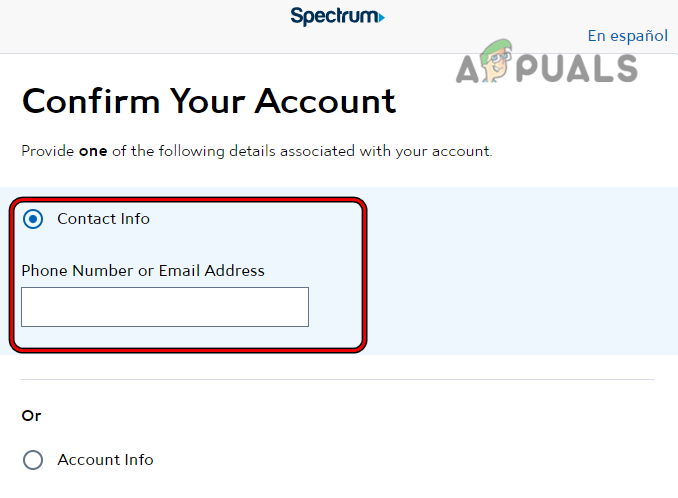Click the Confirm Your Account heading
Image resolution: width=678 pixels, height=498 pixels.
pos(209,101)
